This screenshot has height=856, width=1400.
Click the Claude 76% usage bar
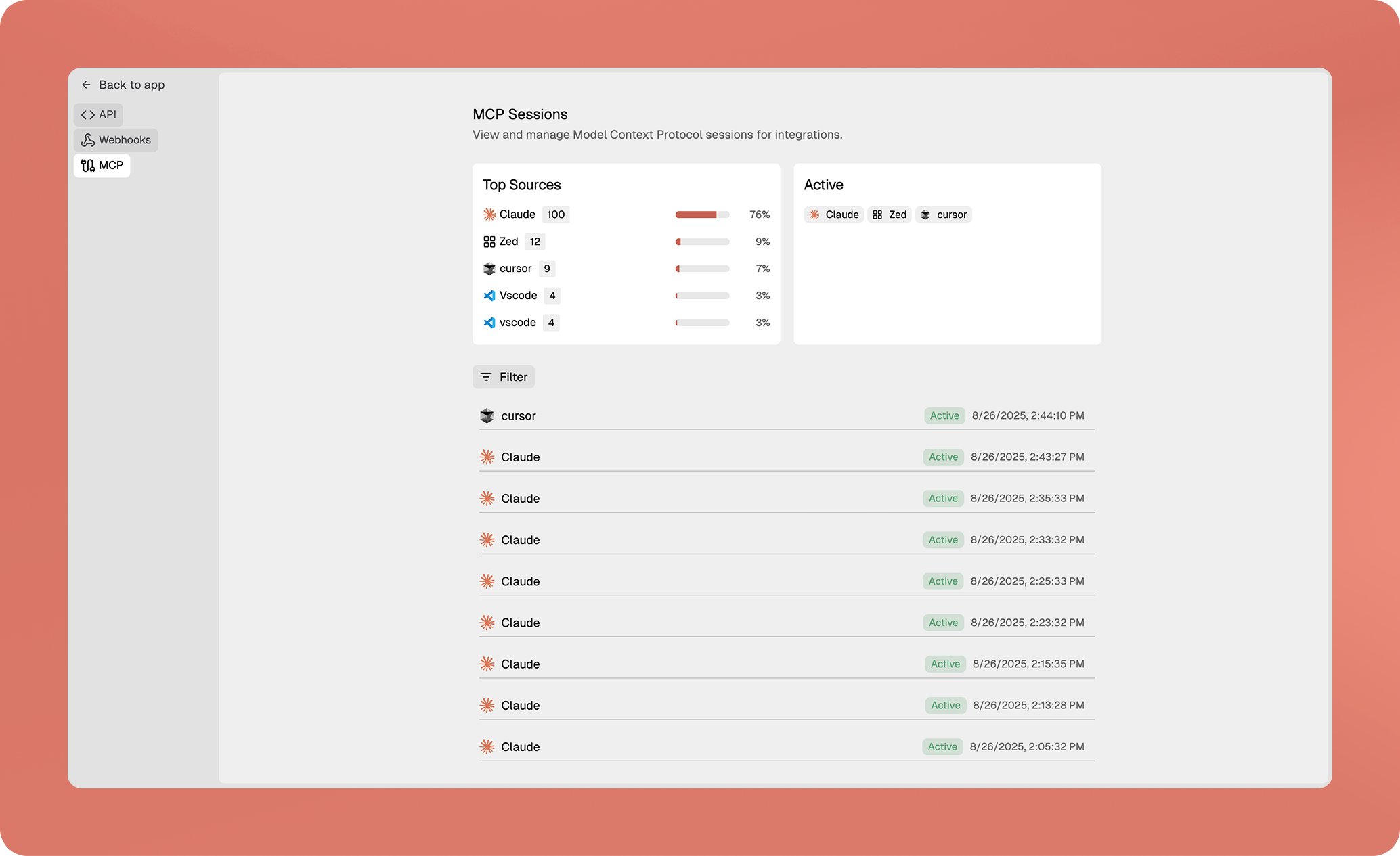point(702,215)
